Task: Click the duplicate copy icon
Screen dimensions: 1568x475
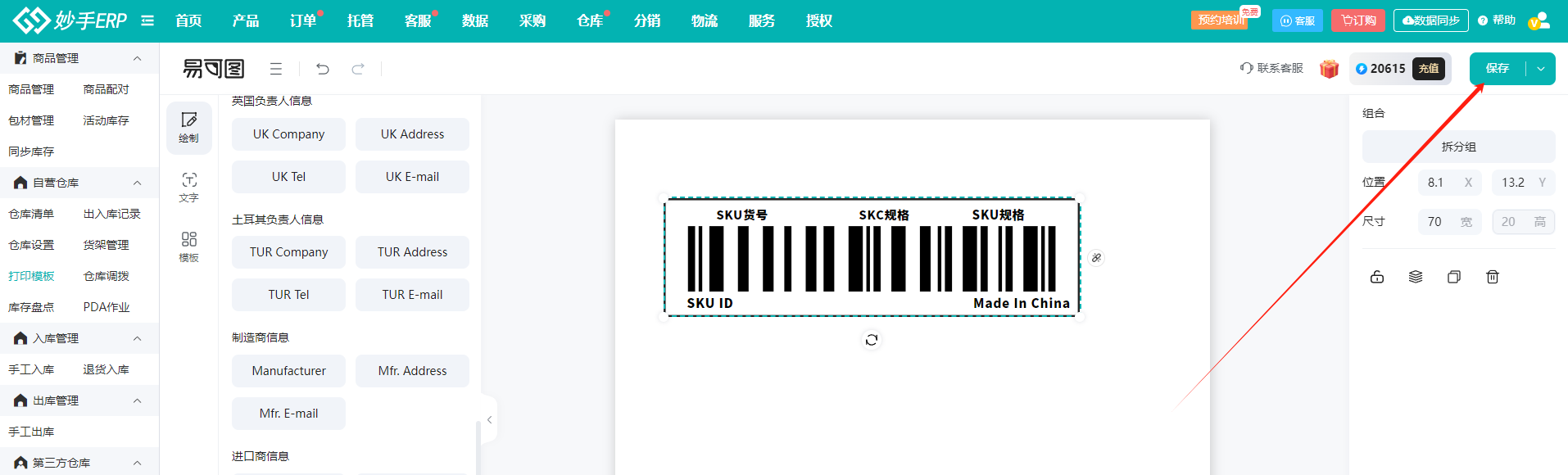Action: coord(1454,277)
